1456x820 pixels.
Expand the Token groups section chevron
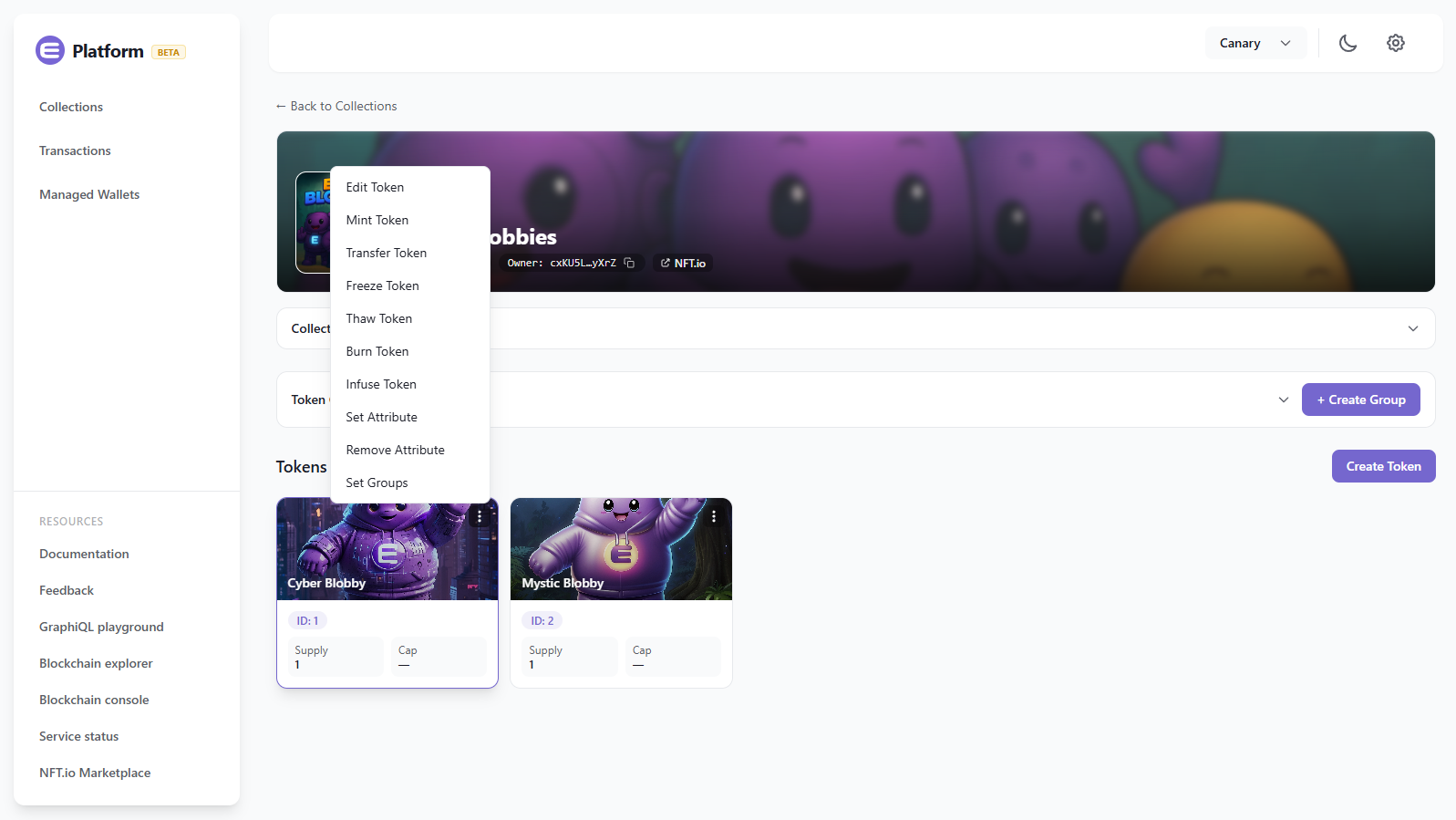coord(1284,400)
